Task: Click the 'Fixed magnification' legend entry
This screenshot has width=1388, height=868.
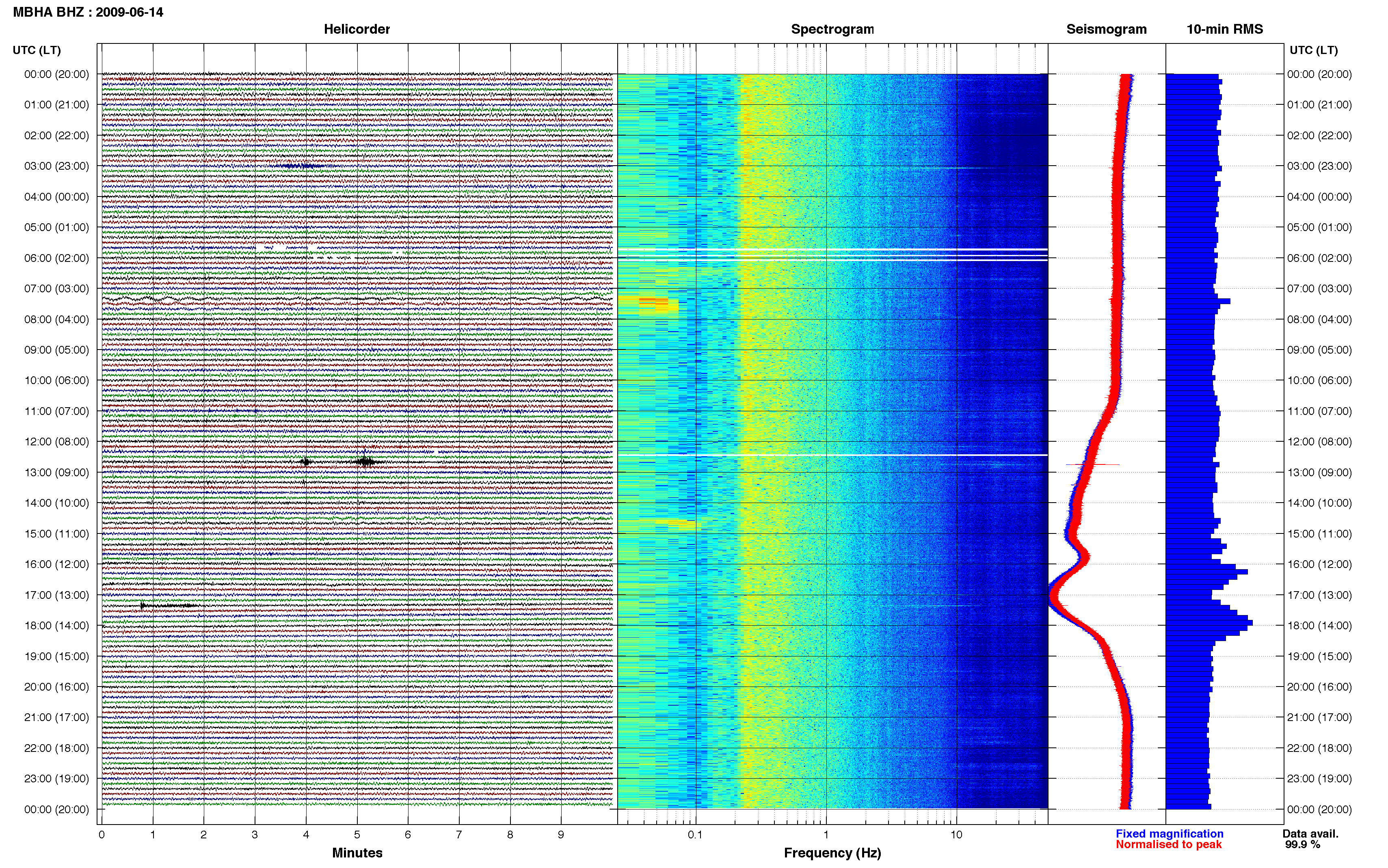Action: [x=1169, y=833]
